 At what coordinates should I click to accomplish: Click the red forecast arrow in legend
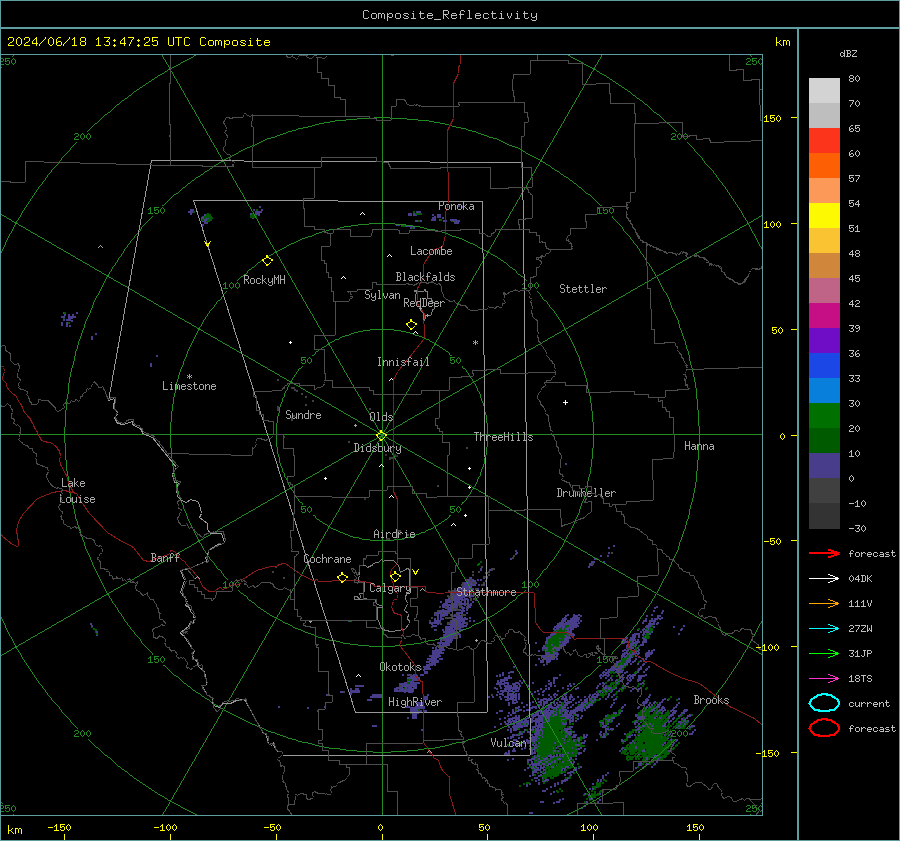click(824, 553)
